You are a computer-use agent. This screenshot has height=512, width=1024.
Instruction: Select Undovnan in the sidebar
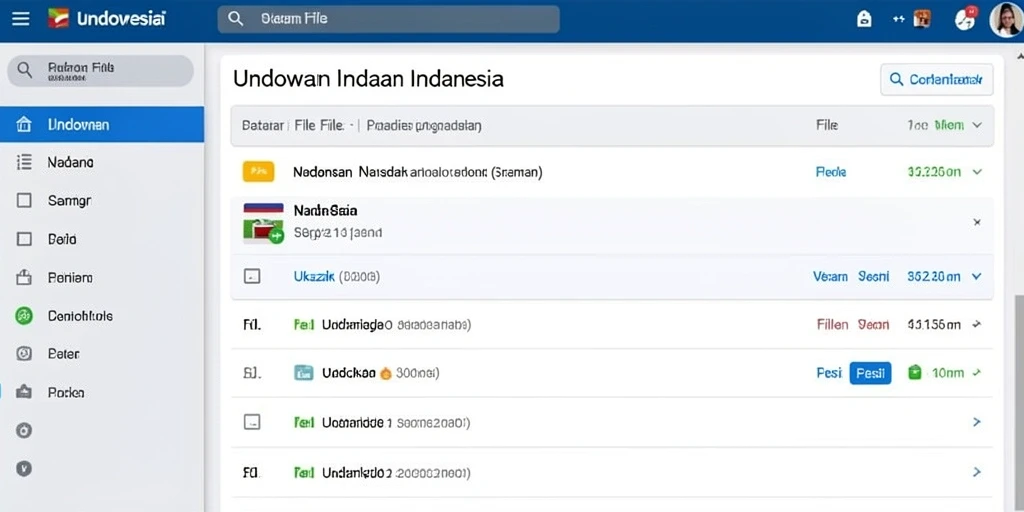[102, 124]
